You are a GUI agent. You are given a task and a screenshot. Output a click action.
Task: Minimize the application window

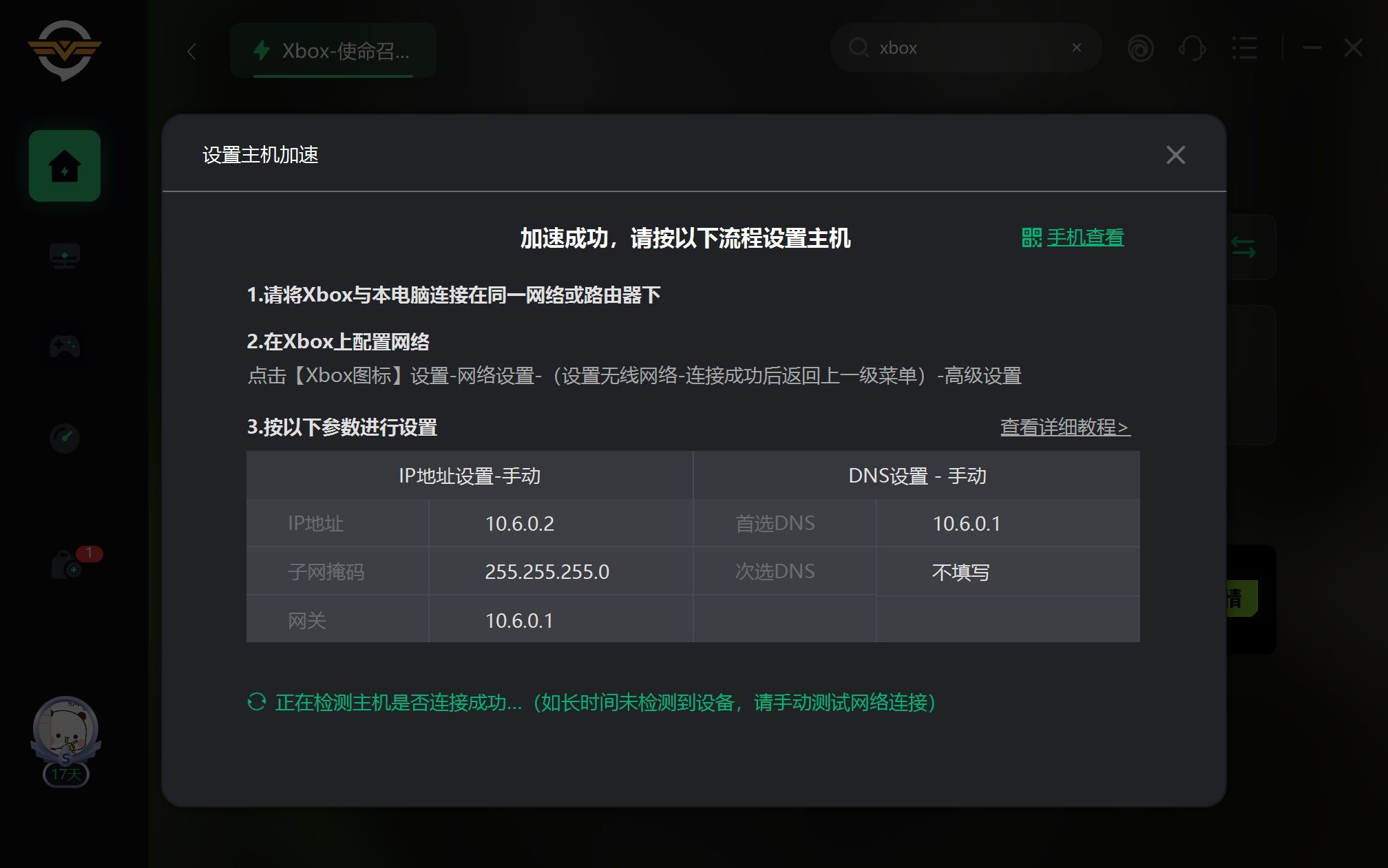click(1312, 47)
